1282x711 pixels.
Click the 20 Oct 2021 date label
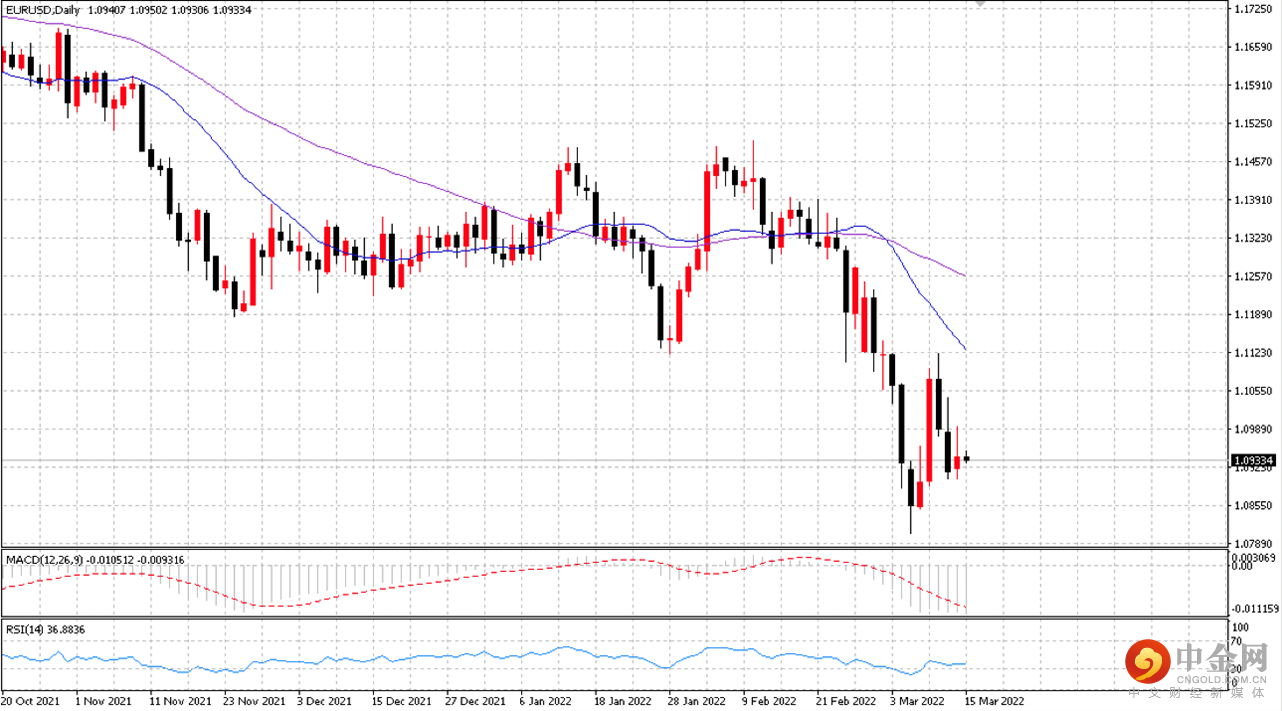(x=29, y=702)
